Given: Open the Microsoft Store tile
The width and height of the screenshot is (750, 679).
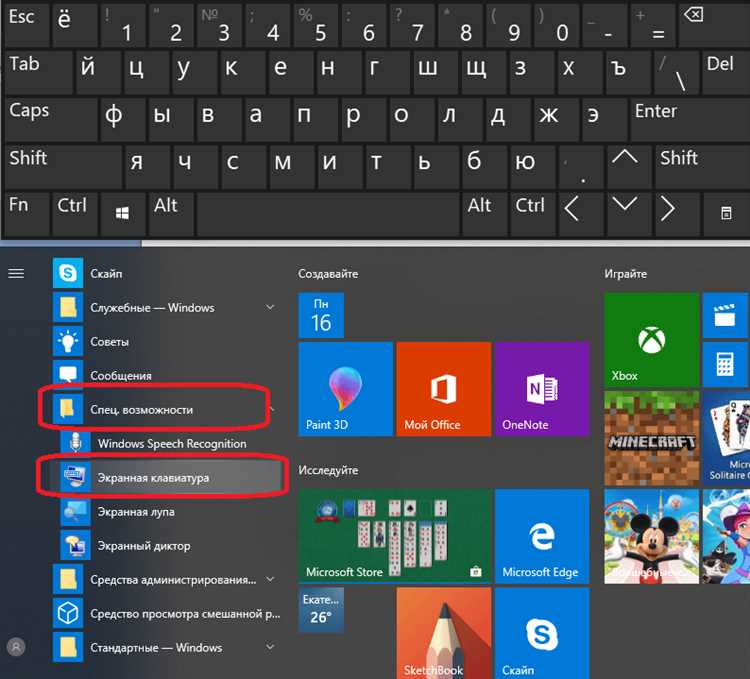Looking at the screenshot, I should 394,535.
